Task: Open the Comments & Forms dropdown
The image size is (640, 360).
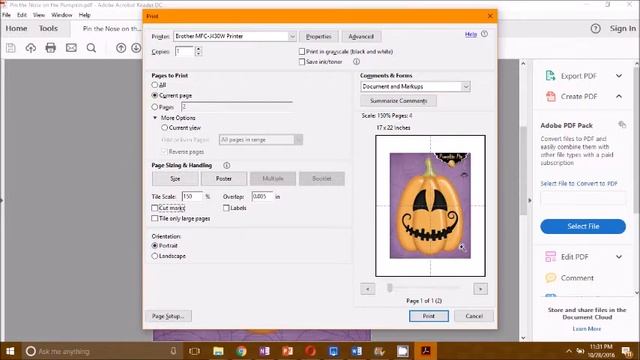Action: click(466, 87)
